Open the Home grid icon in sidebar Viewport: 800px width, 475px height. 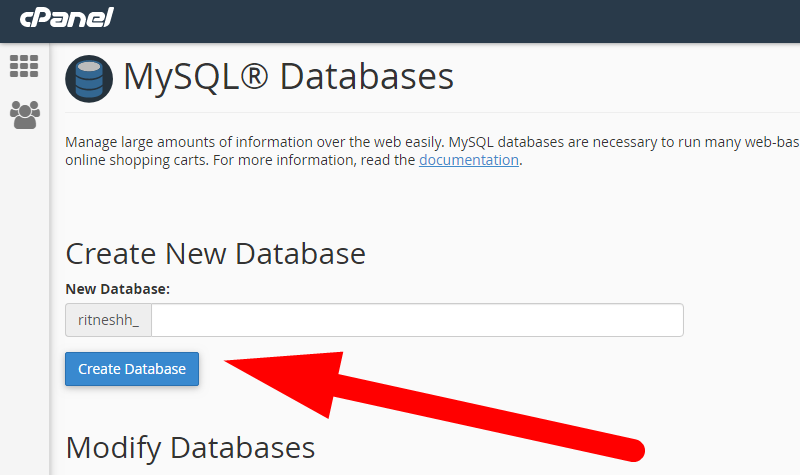click(x=24, y=67)
